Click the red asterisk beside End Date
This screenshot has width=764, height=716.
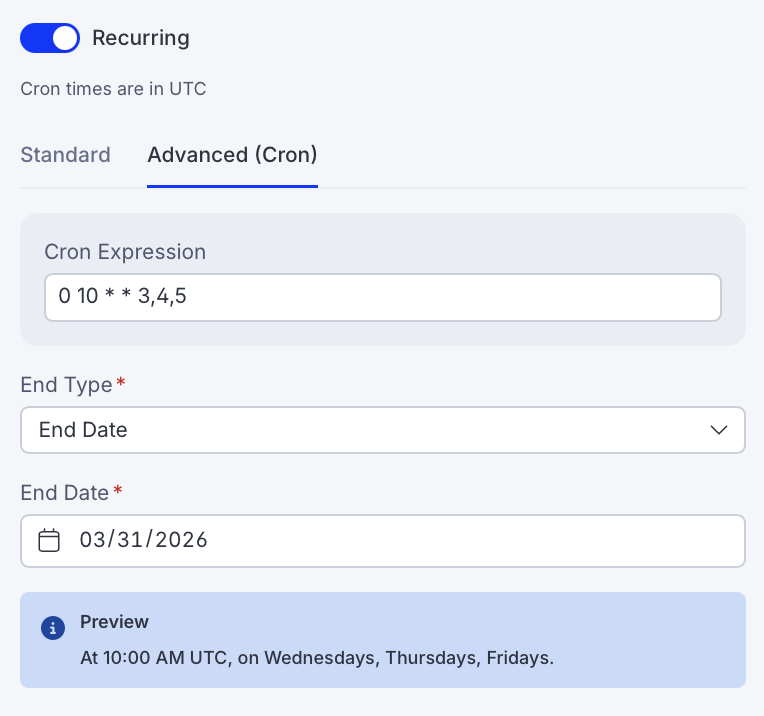pyautogui.click(x=117, y=492)
